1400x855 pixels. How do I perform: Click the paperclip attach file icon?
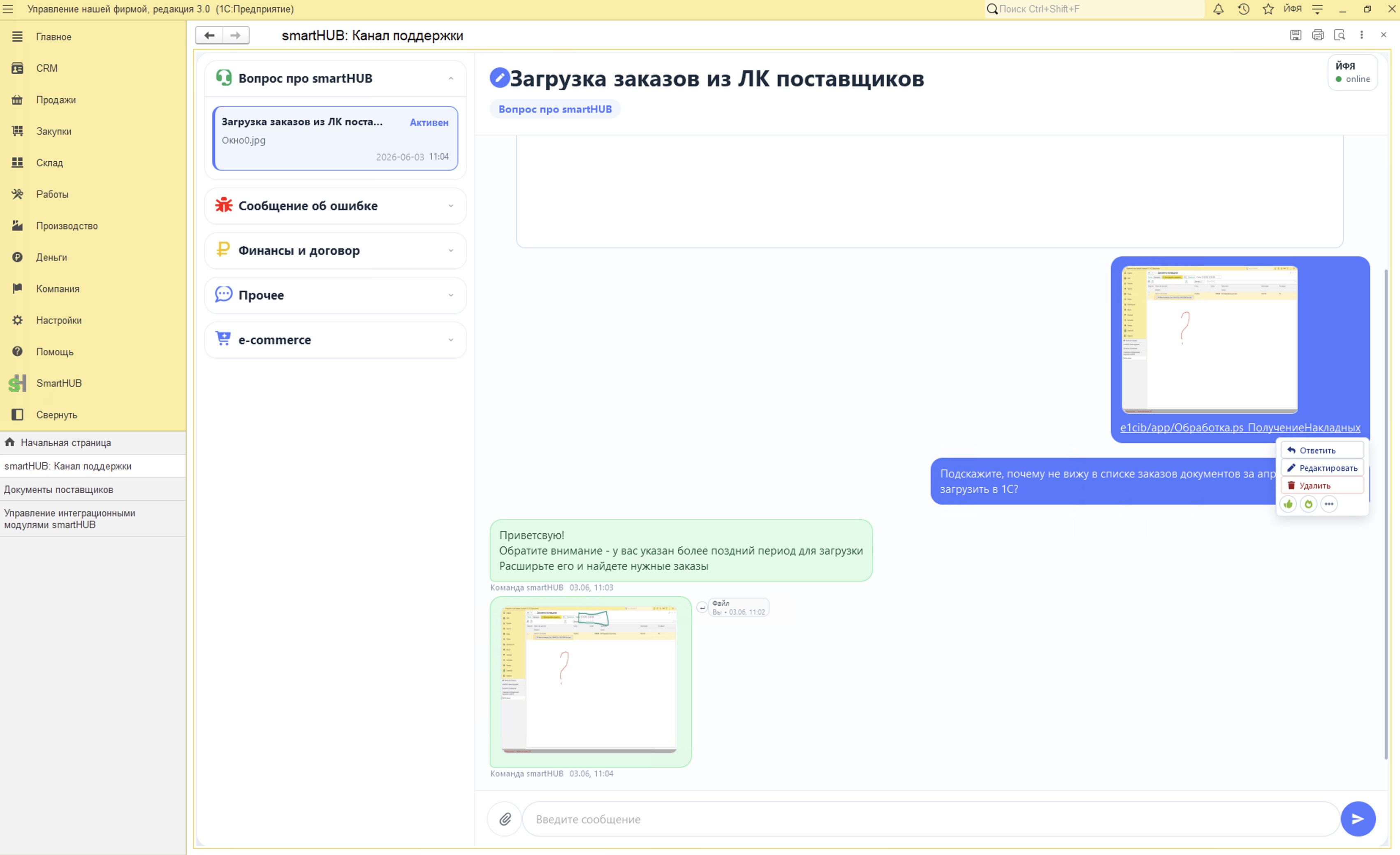[x=505, y=819]
